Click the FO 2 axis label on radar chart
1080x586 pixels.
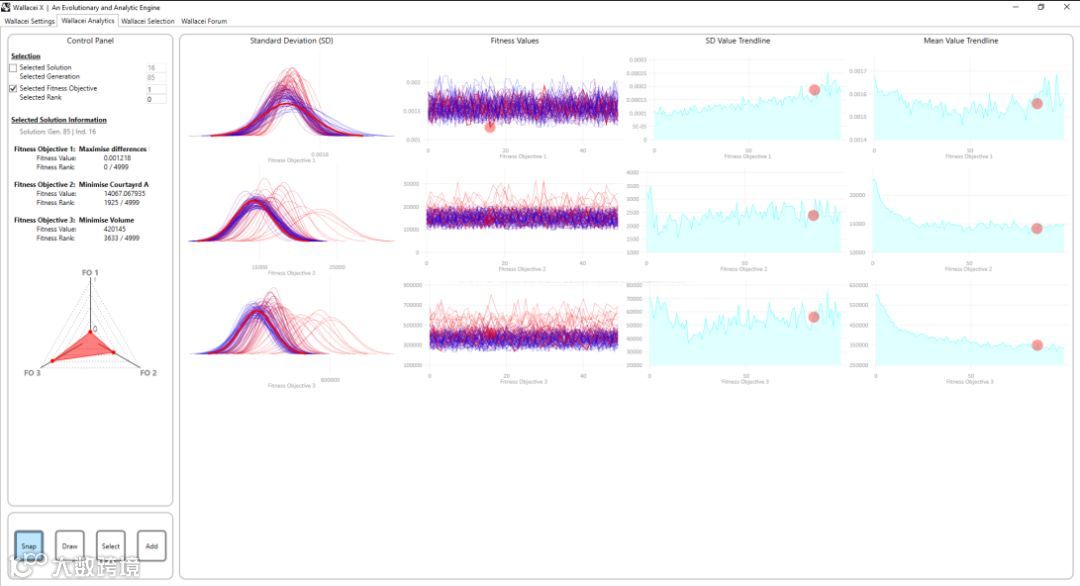click(148, 373)
